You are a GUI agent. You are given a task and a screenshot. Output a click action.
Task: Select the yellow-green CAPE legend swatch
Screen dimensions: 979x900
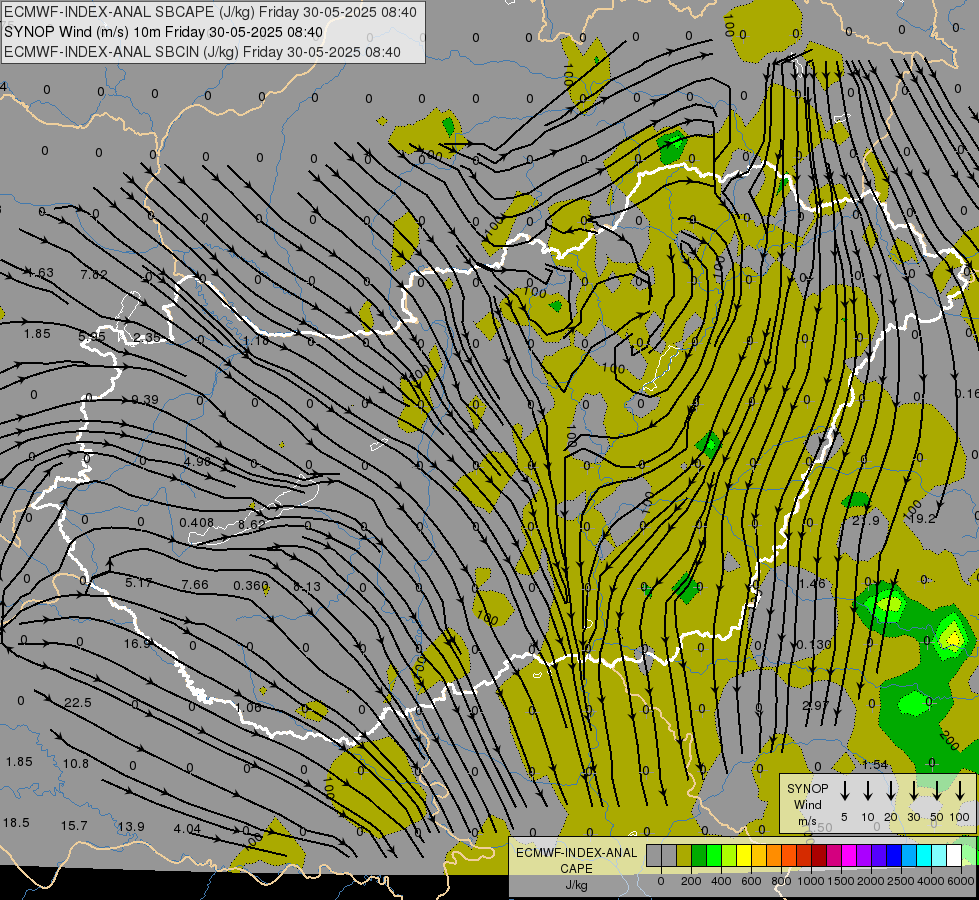[729, 855]
